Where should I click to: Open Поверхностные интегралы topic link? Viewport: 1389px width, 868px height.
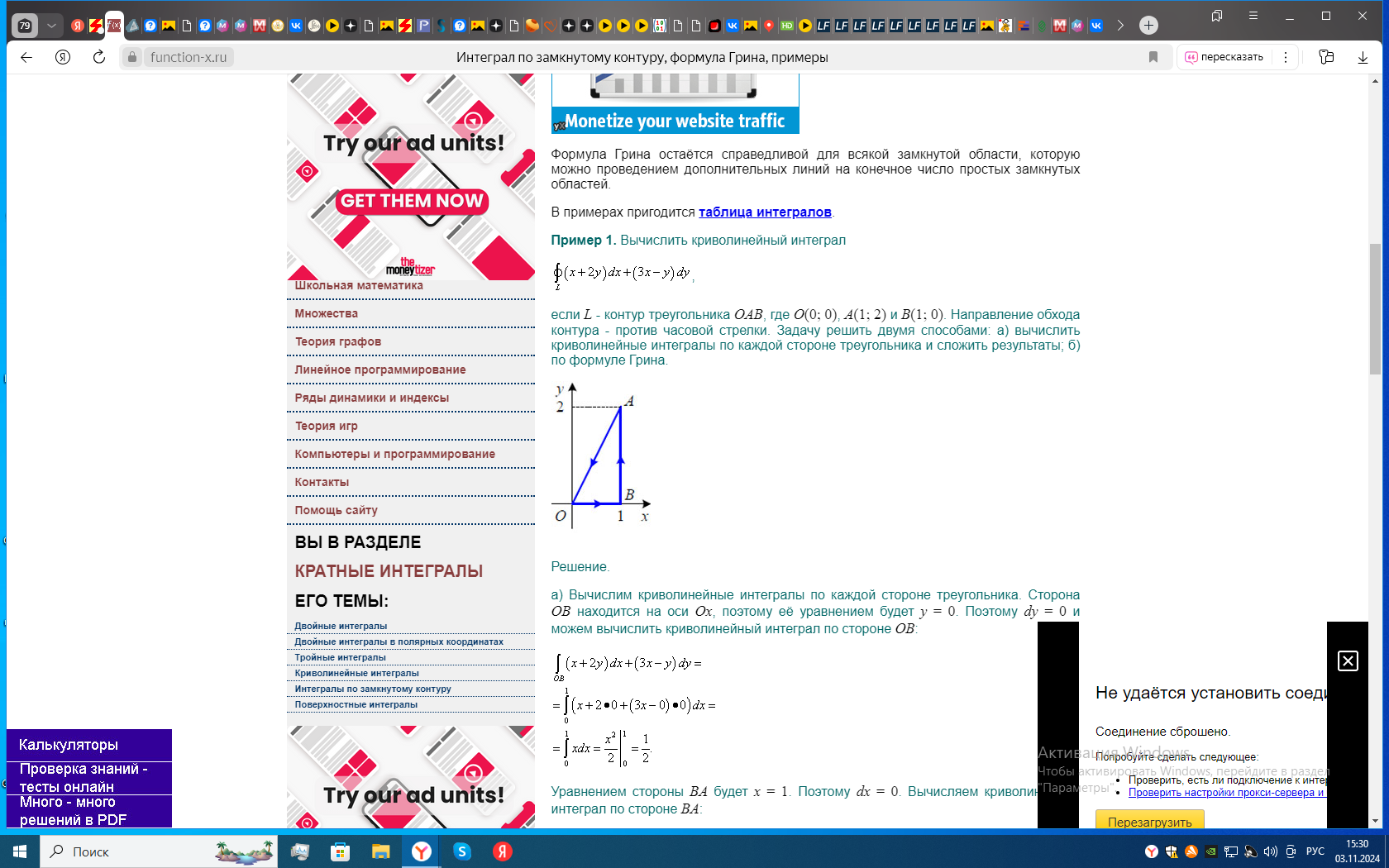tap(356, 704)
